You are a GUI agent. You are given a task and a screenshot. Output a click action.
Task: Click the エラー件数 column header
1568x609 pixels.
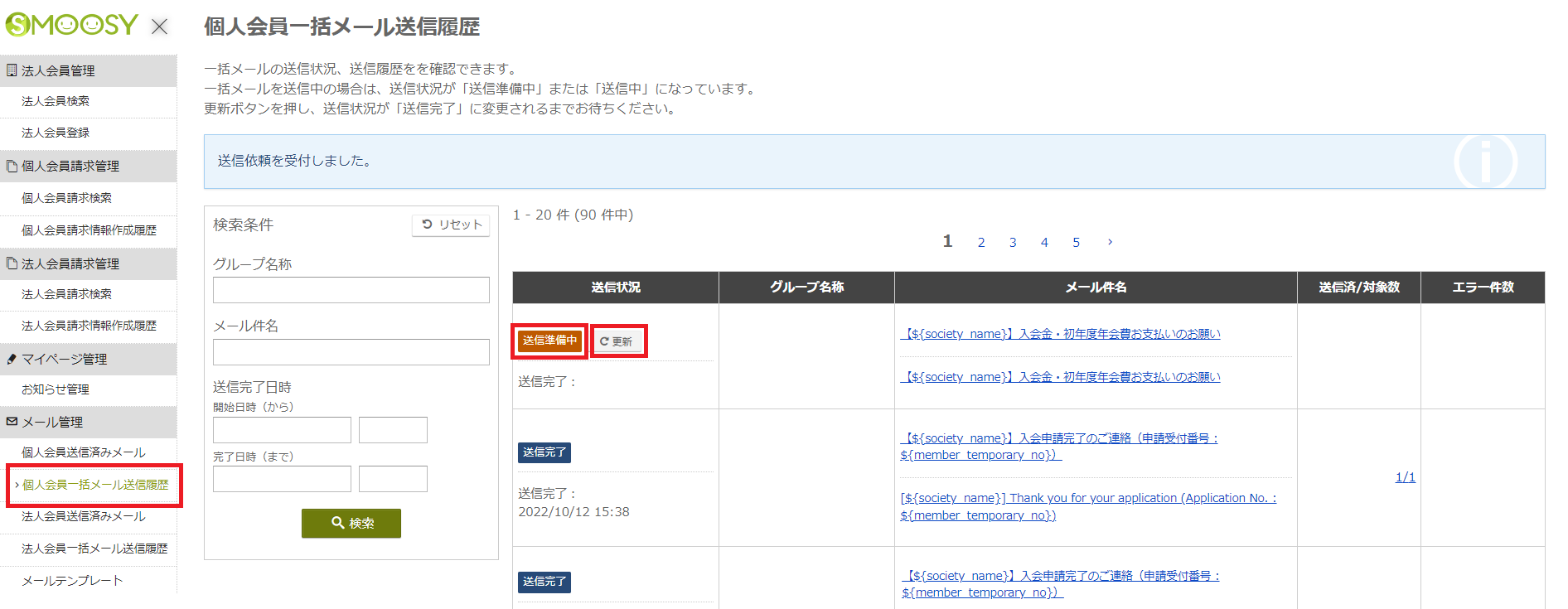click(1483, 288)
